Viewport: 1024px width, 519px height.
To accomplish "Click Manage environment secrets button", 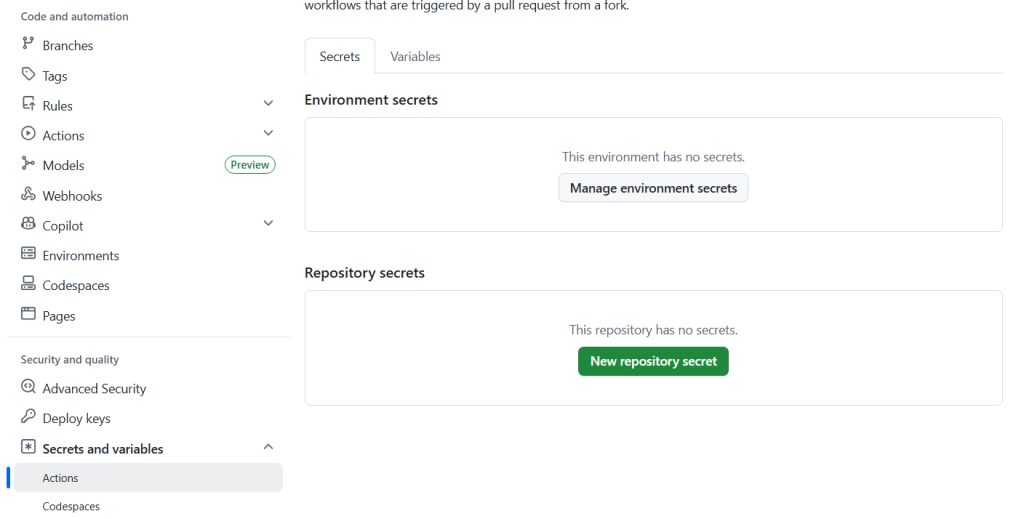I will click(x=653, y=188).
